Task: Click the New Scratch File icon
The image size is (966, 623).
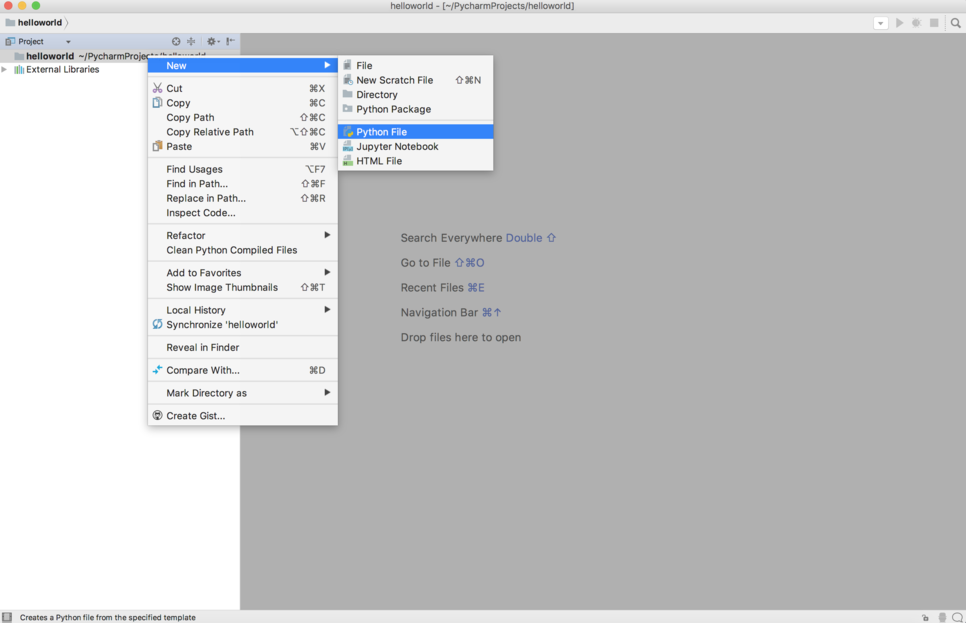Action: point(348,80)
